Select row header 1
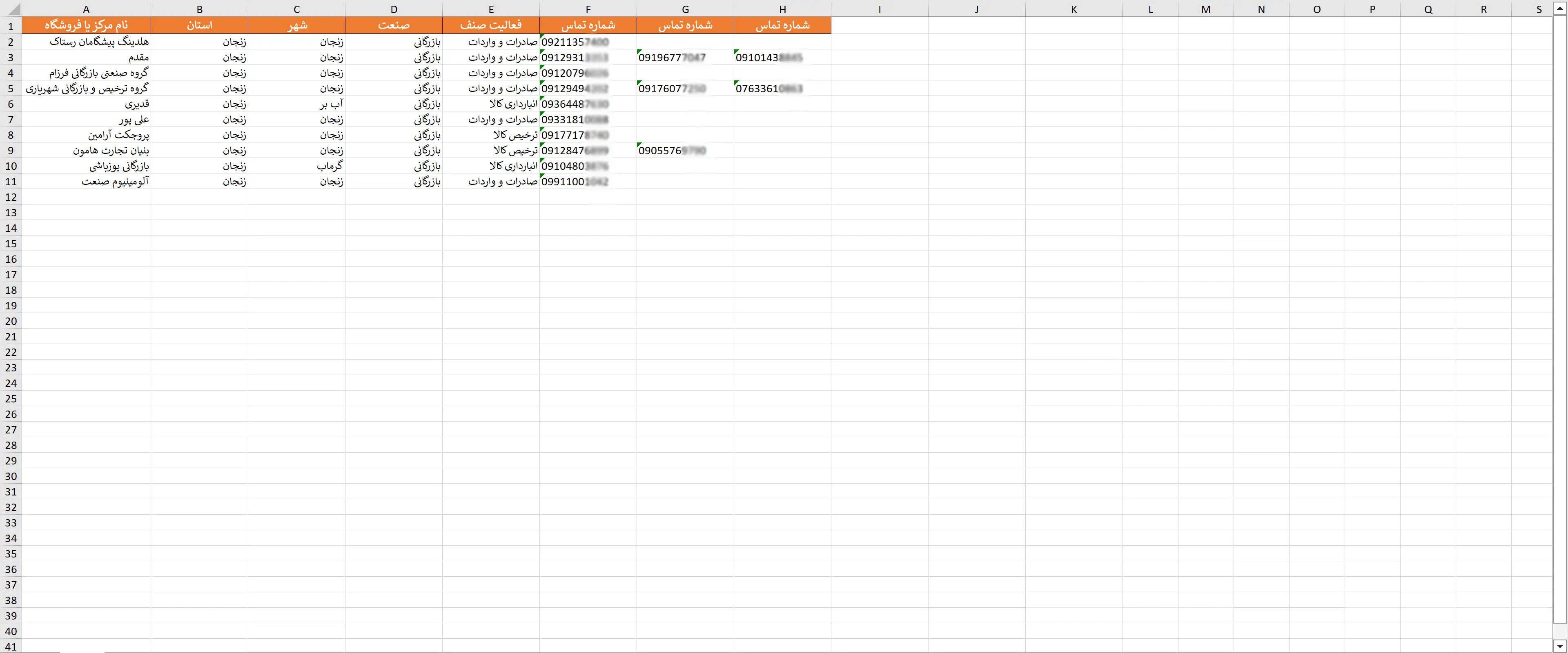This screenshot has width=1568, height=653. [10, 26]
